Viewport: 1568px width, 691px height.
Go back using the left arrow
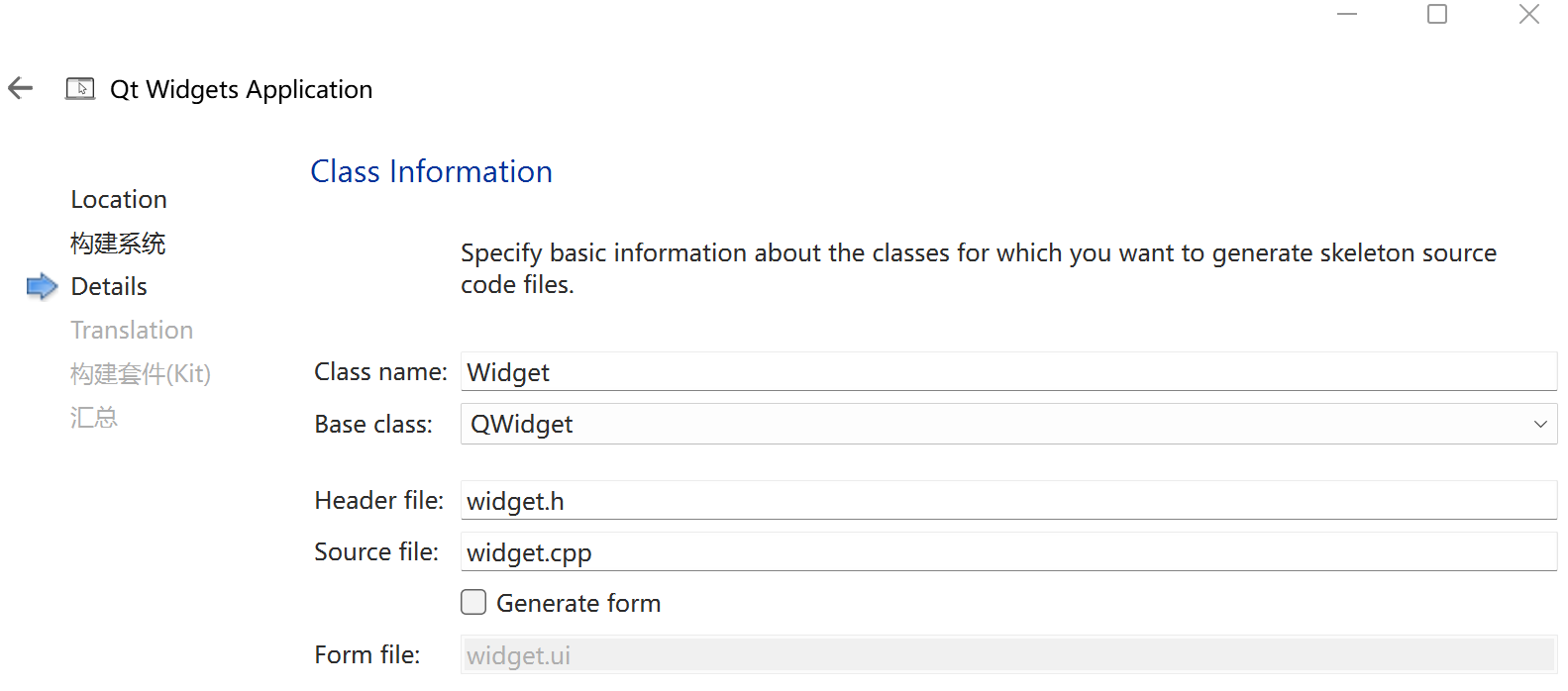pos(21,88)
